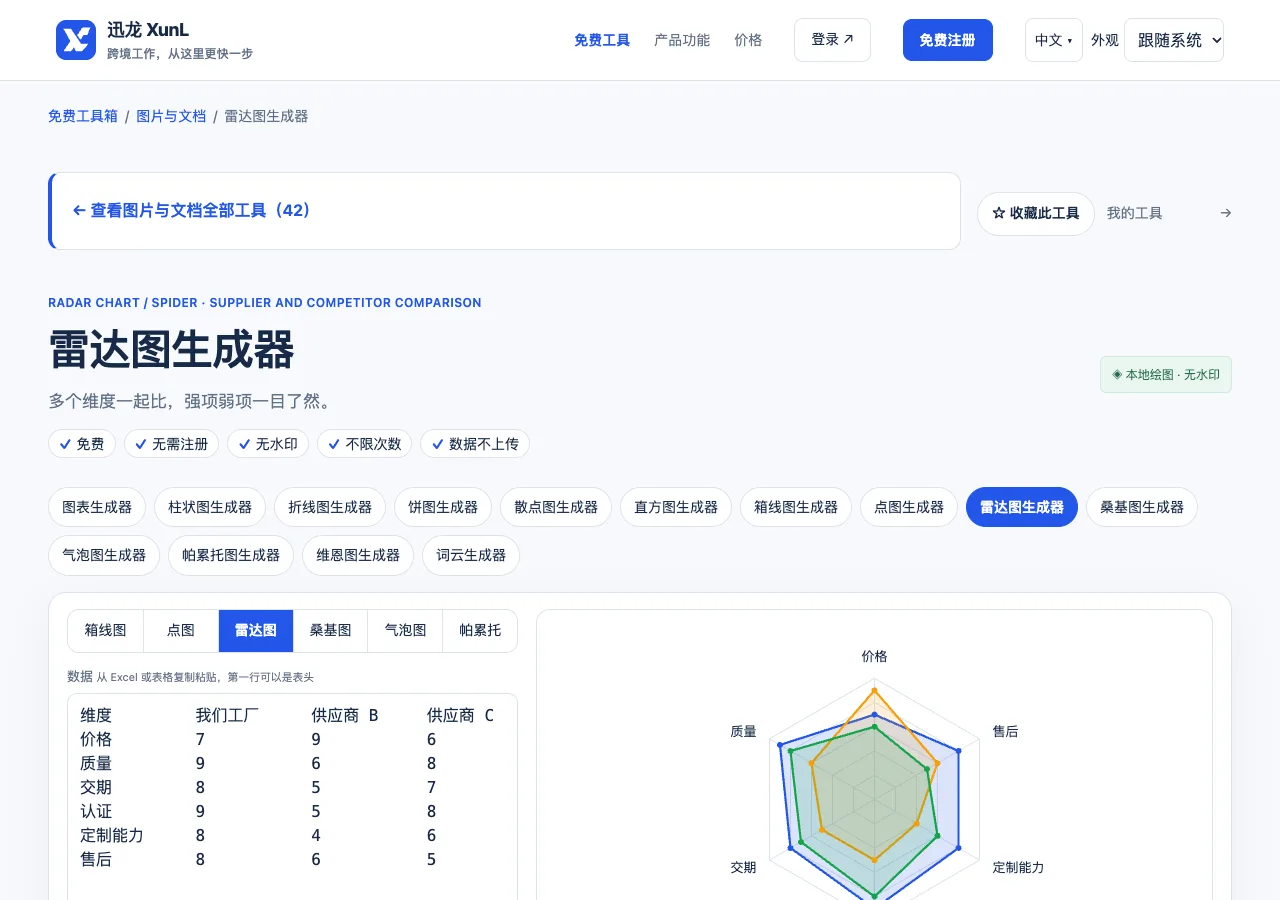Open the 点图生成器 tool chip
The image size is (1280, 900).
[x=909, y=507]
